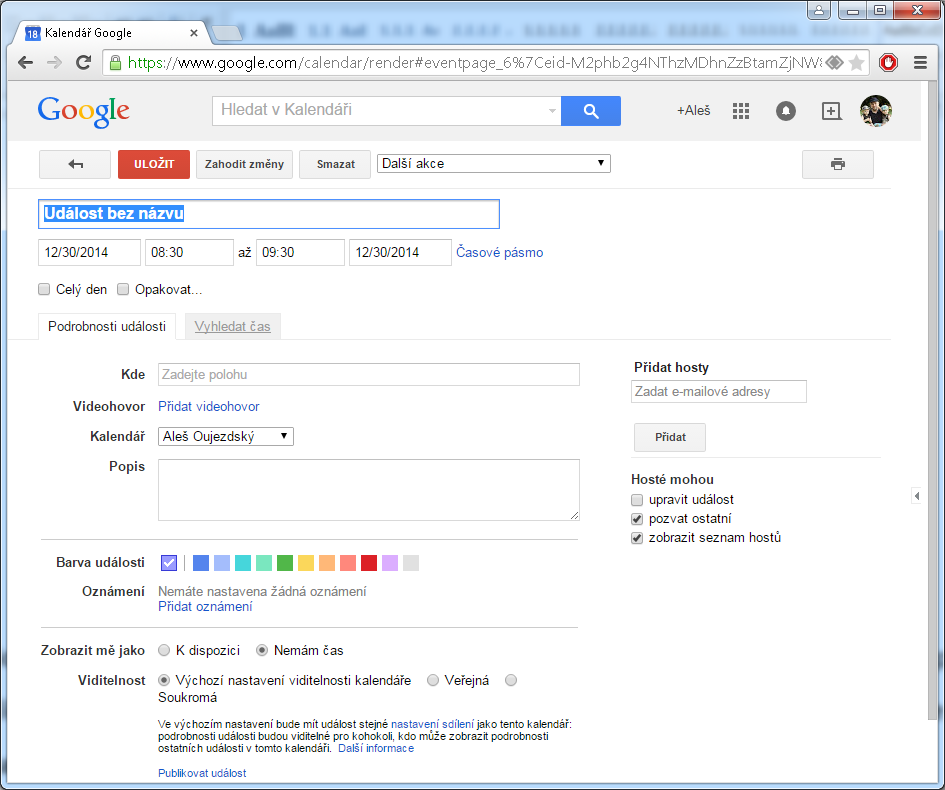Click the start time field 08:30
Screen dimensions: 945x790
coord(189,252)
